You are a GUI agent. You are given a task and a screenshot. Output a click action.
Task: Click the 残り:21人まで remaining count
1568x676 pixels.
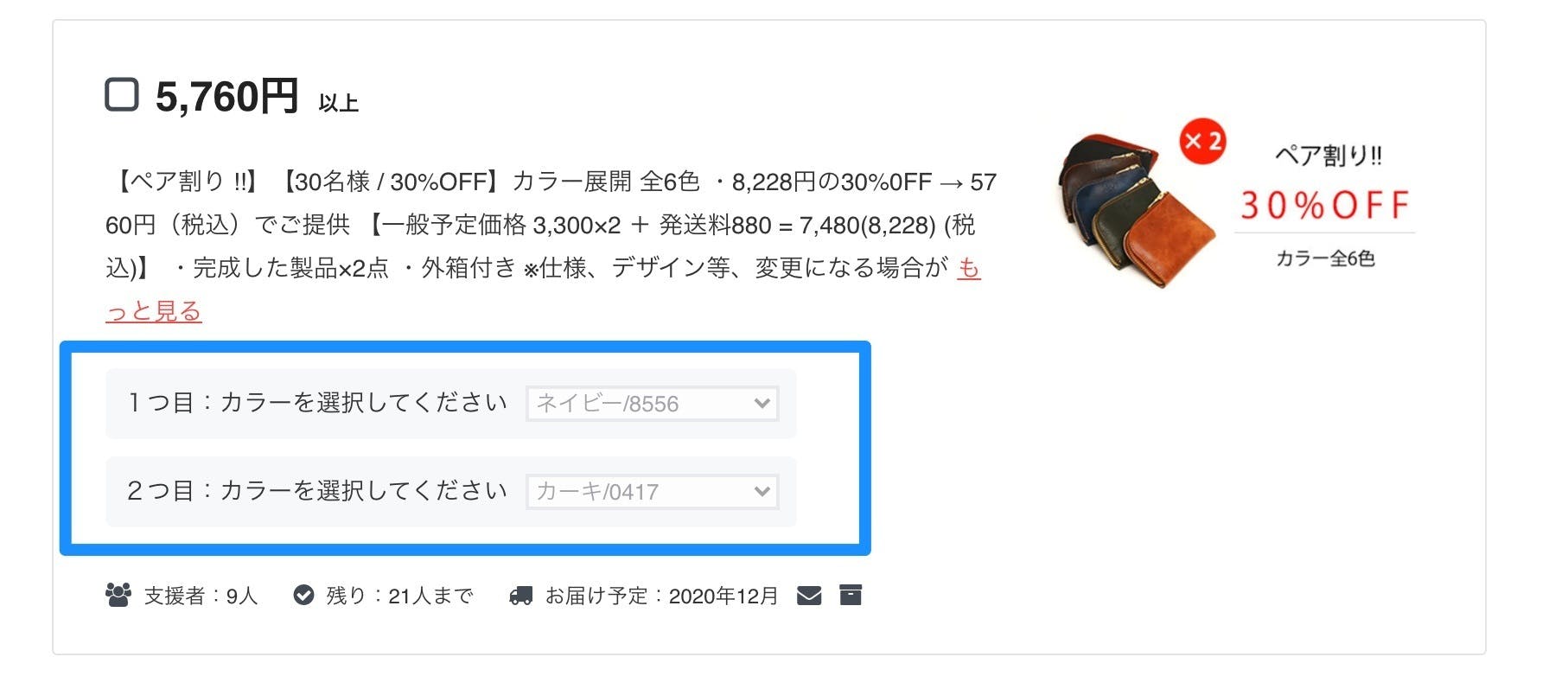tap(399, 596)
